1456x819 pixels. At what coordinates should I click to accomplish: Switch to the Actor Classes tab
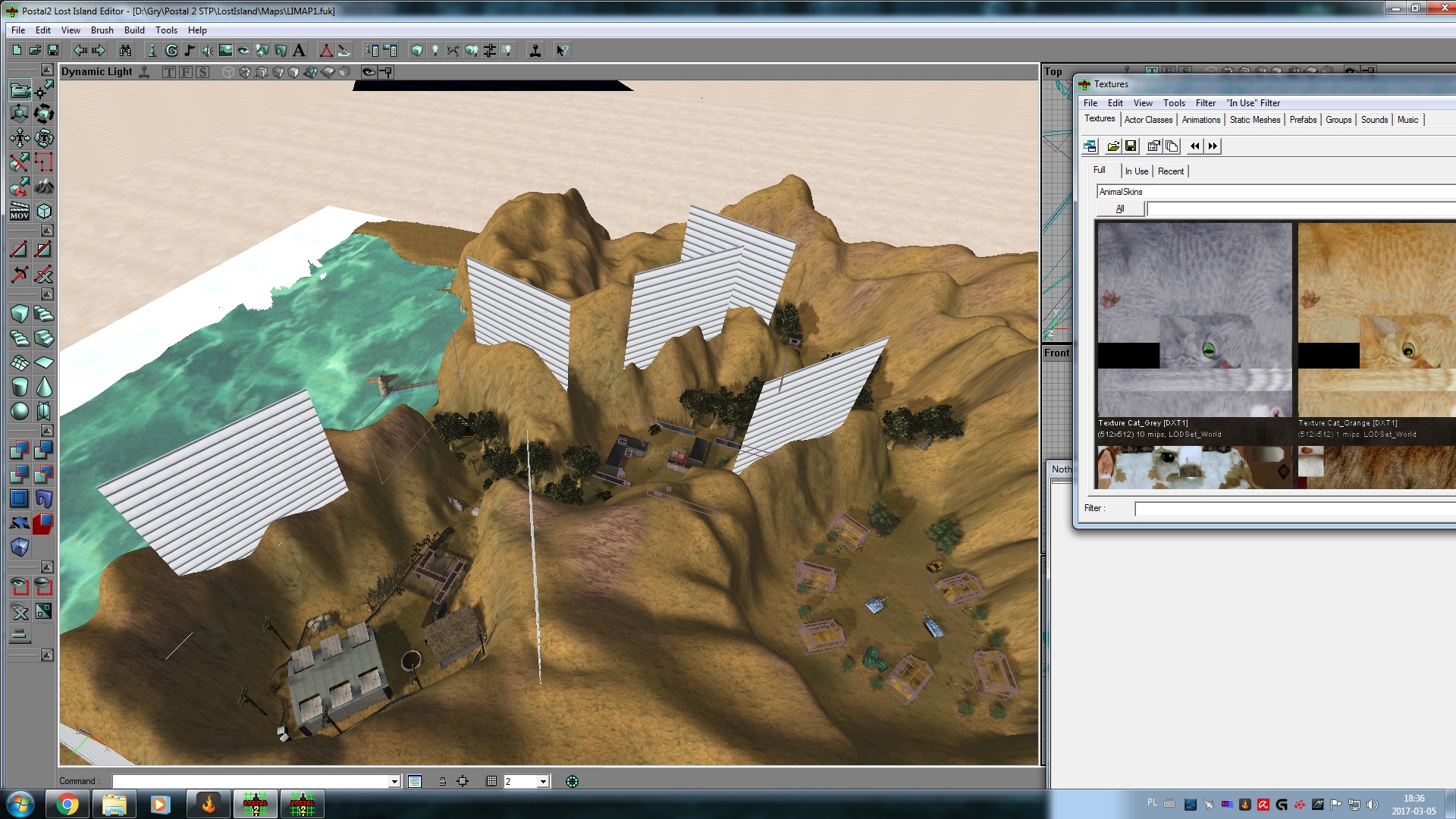[x=1148, y=120]
